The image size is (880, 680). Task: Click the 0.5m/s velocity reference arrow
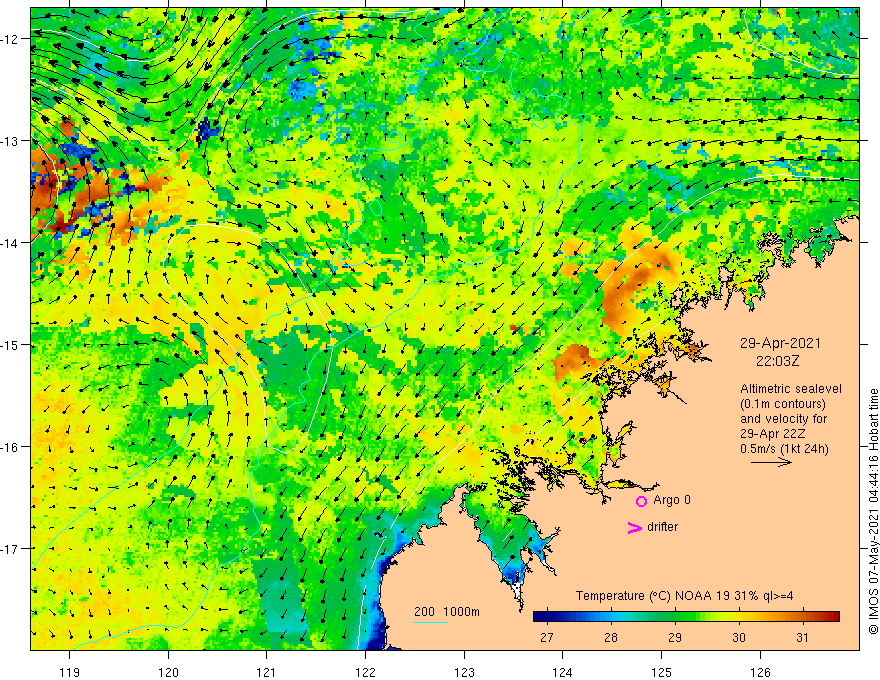click(771, 462)
